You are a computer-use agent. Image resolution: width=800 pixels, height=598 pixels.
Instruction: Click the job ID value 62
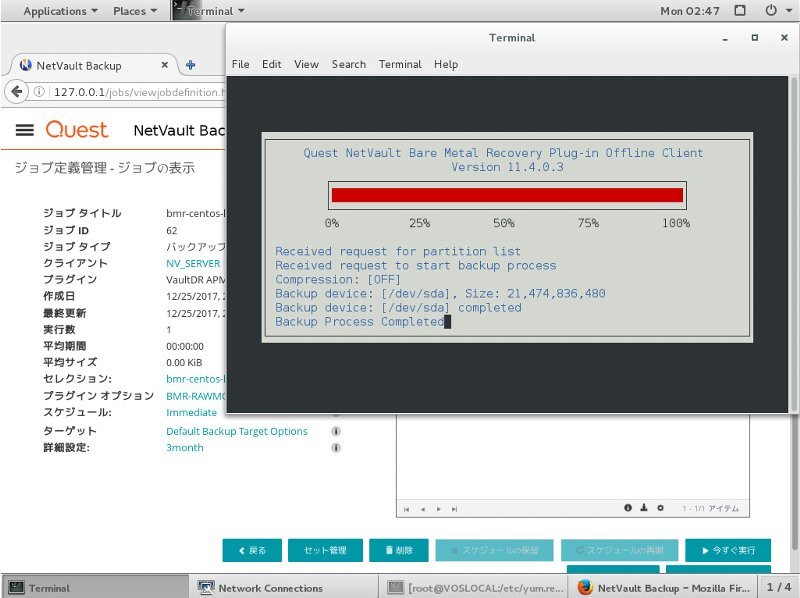pos(171,231)
